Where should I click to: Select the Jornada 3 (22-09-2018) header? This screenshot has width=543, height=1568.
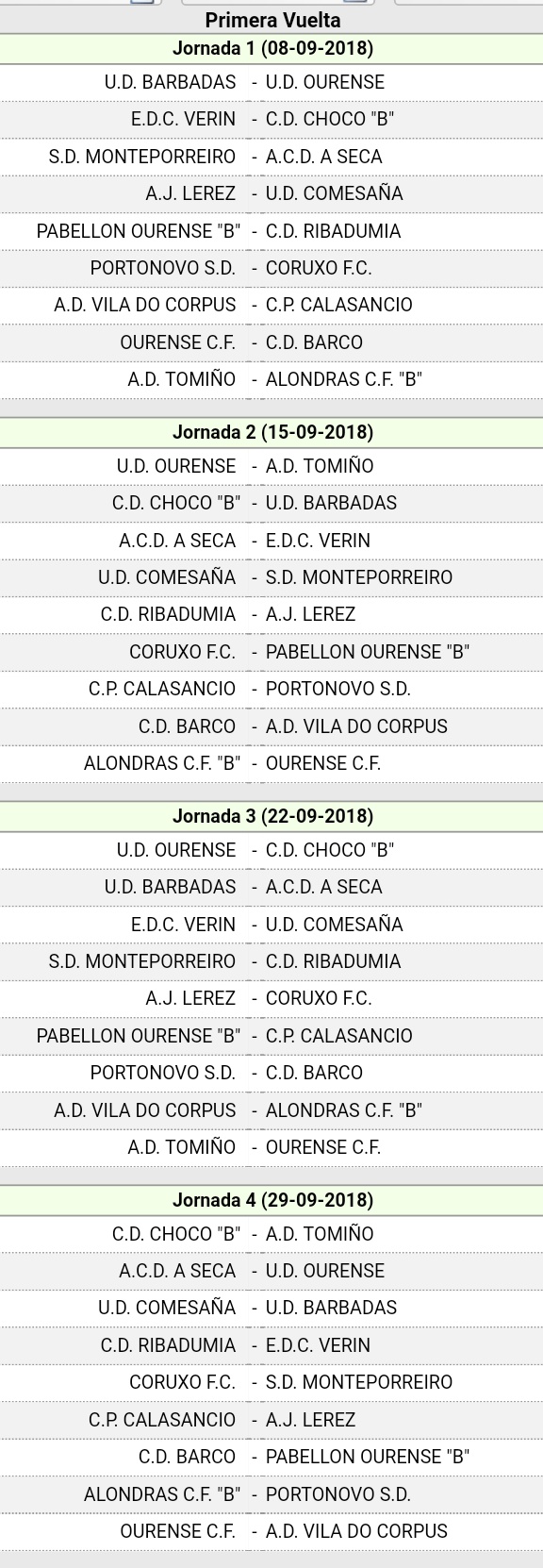coord(272,816)
